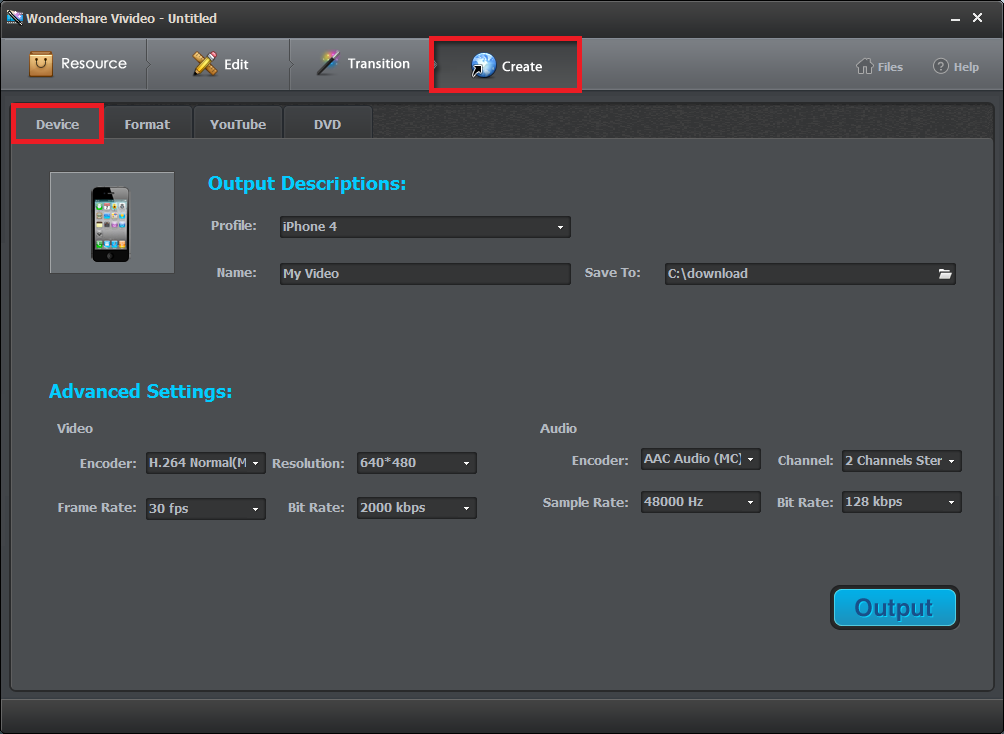Image resolution: width=1004 pixels, height=734 pixels.
Task: Switch to the DVD tab
Action: [327, 124]
